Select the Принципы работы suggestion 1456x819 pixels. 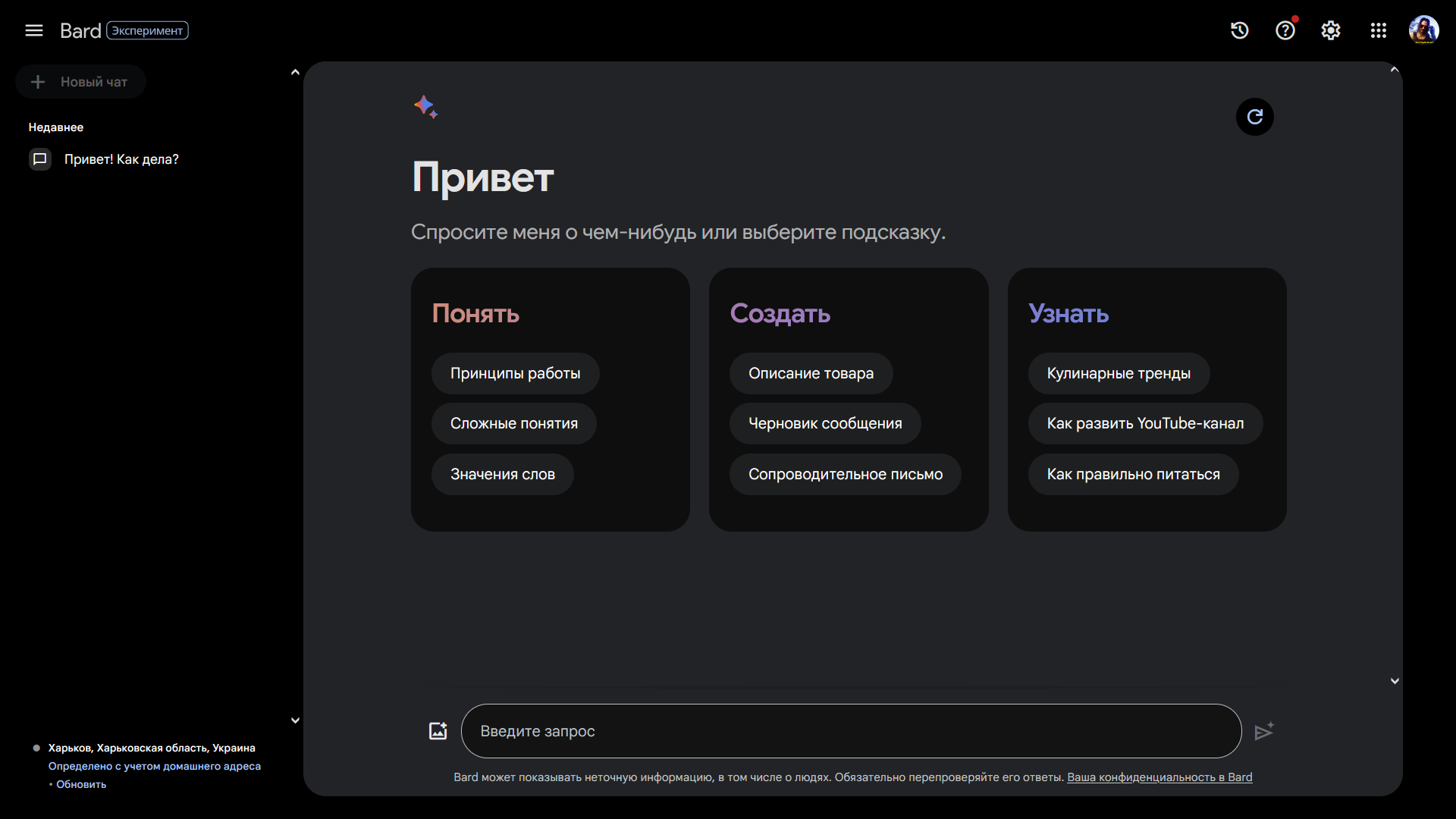516,373
